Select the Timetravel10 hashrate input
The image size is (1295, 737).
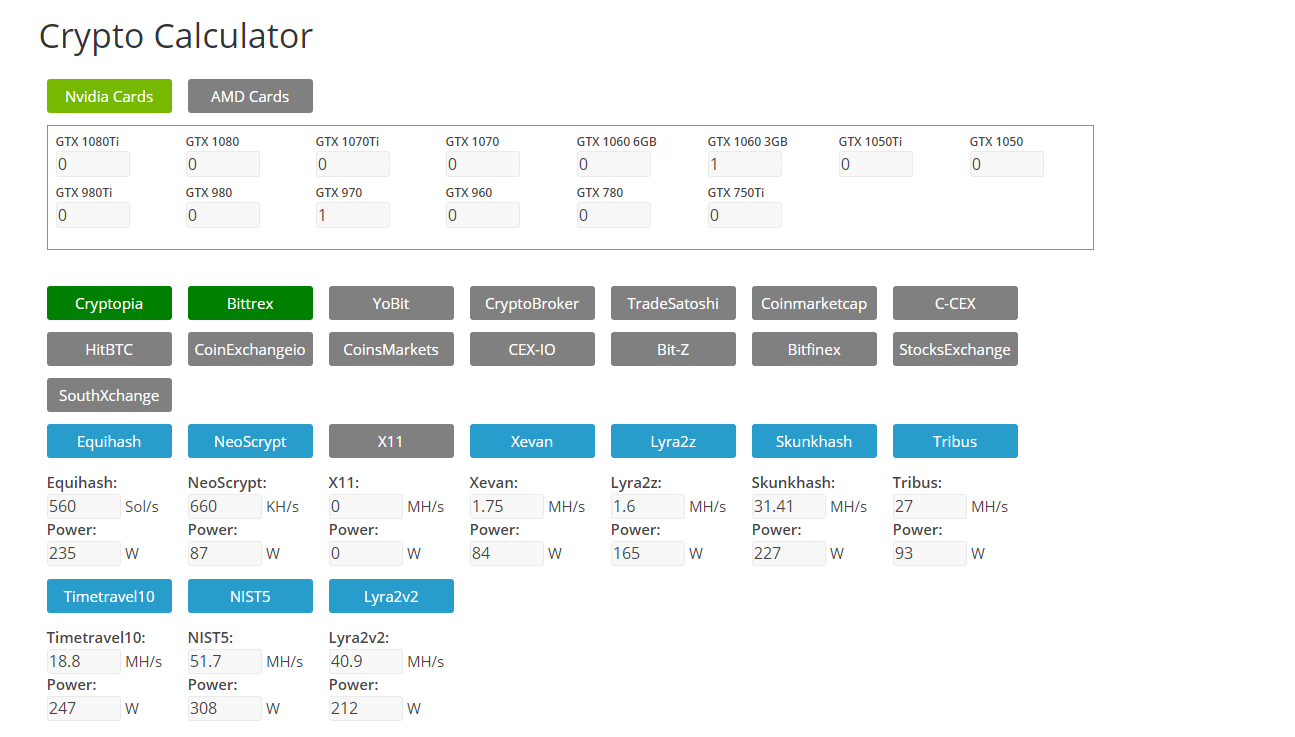tap(84, 661)
